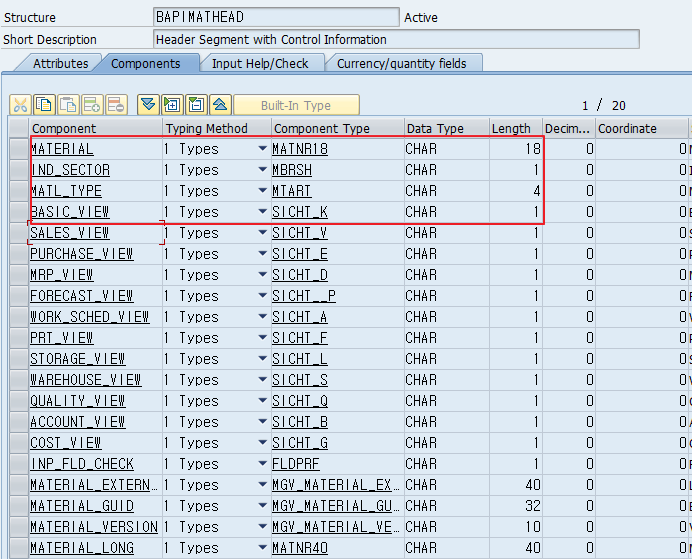692x559 pixels.
Task: Click the STORAGE_VIEW component link
Action: (x=78, y=359)
